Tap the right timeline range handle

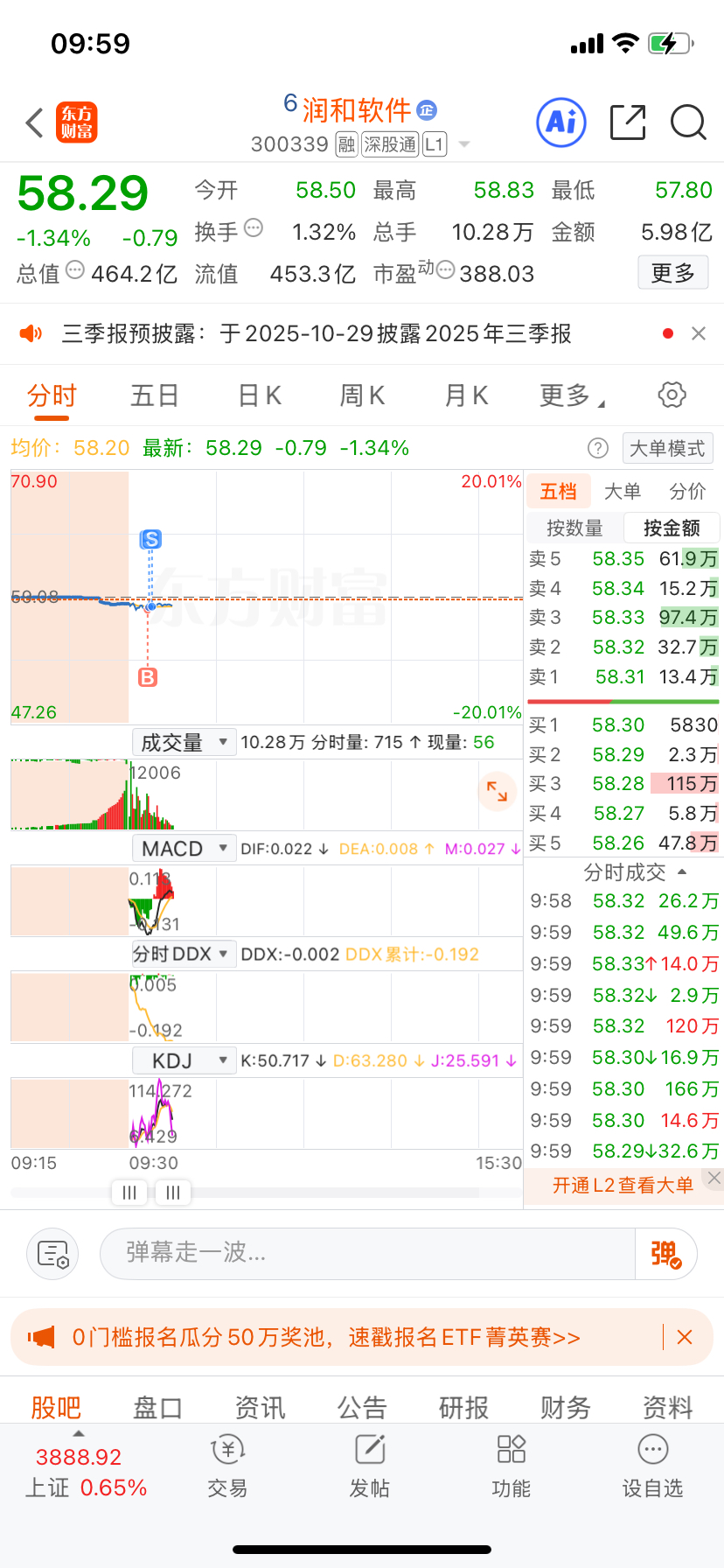point(173,1192)
